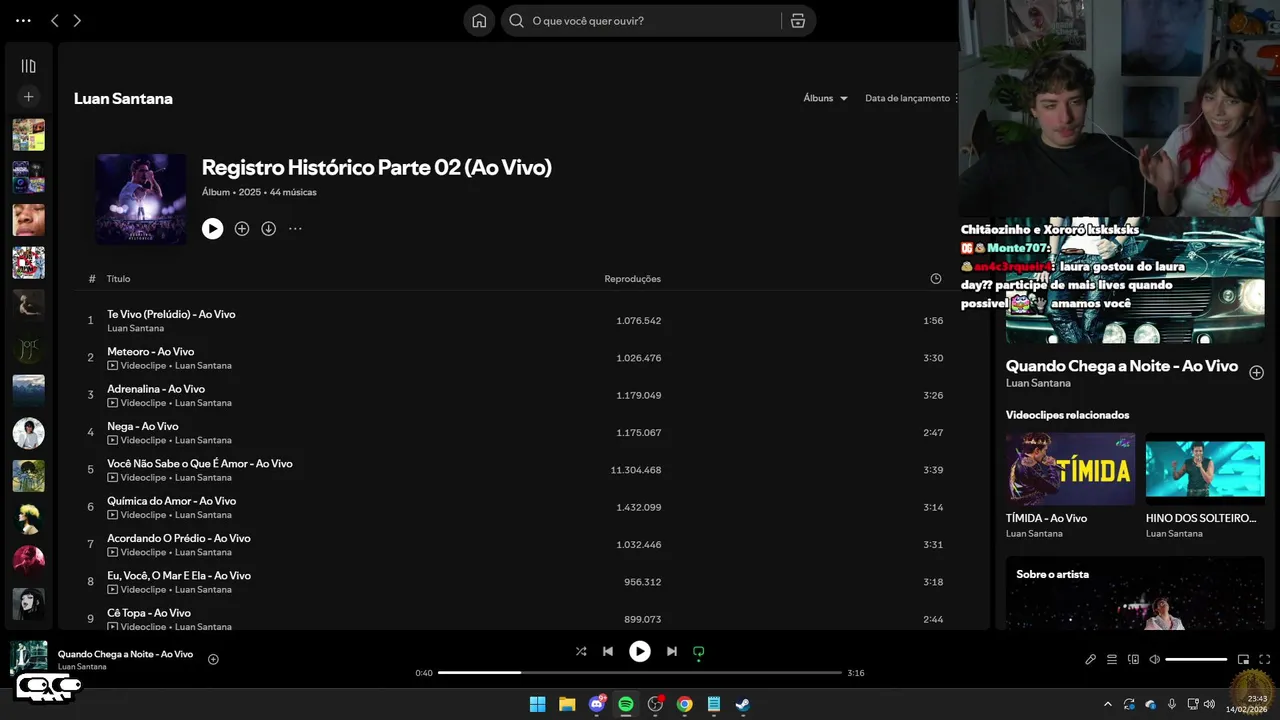Open Sobre o artista card
This screenshot has width=1280, height=720.
tap(1135, 593)
